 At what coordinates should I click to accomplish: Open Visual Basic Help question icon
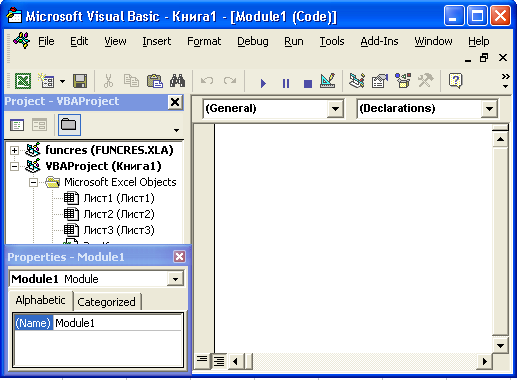pos(456,81)
